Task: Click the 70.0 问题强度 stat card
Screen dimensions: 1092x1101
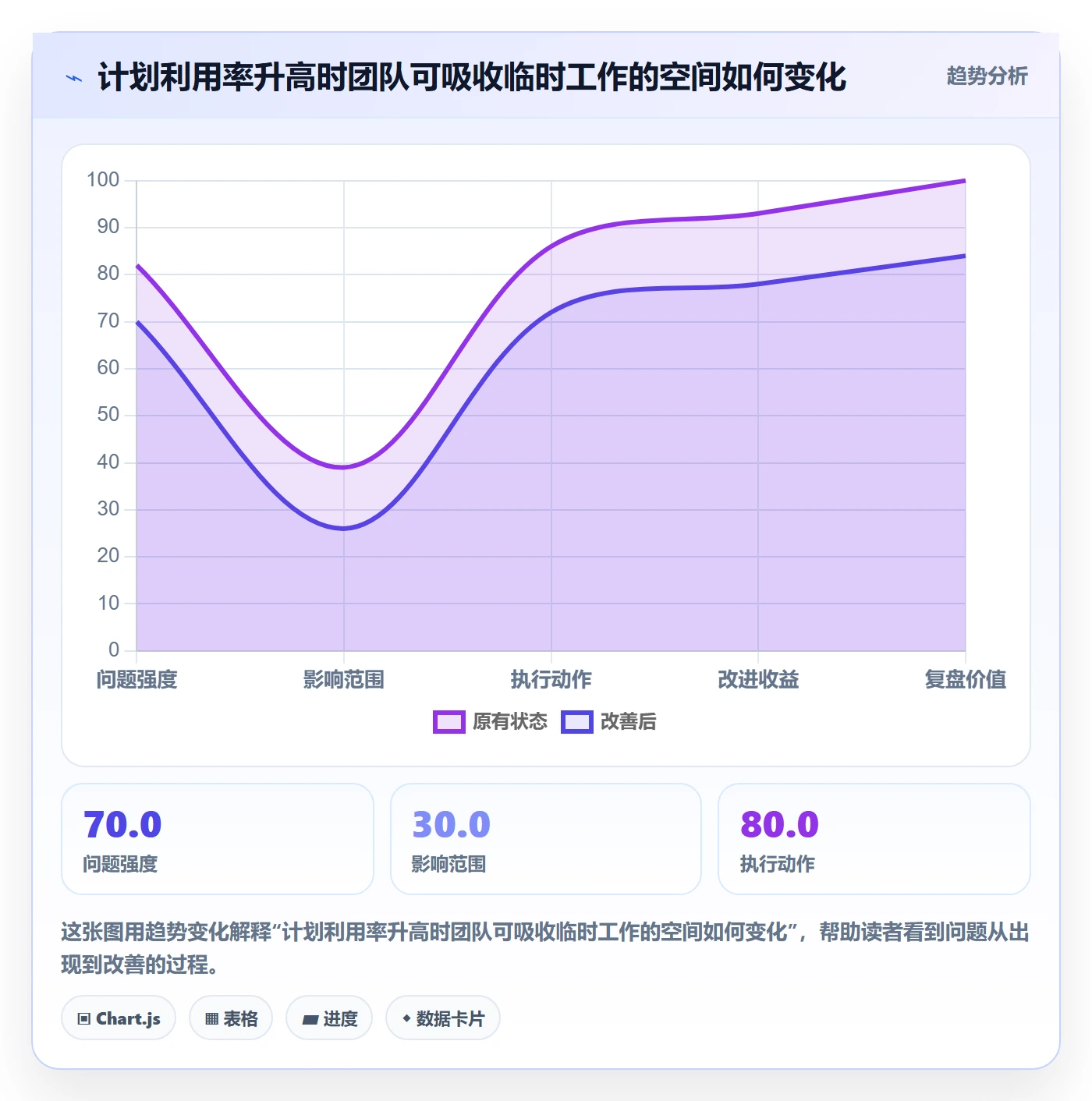Action: (218, 839)
